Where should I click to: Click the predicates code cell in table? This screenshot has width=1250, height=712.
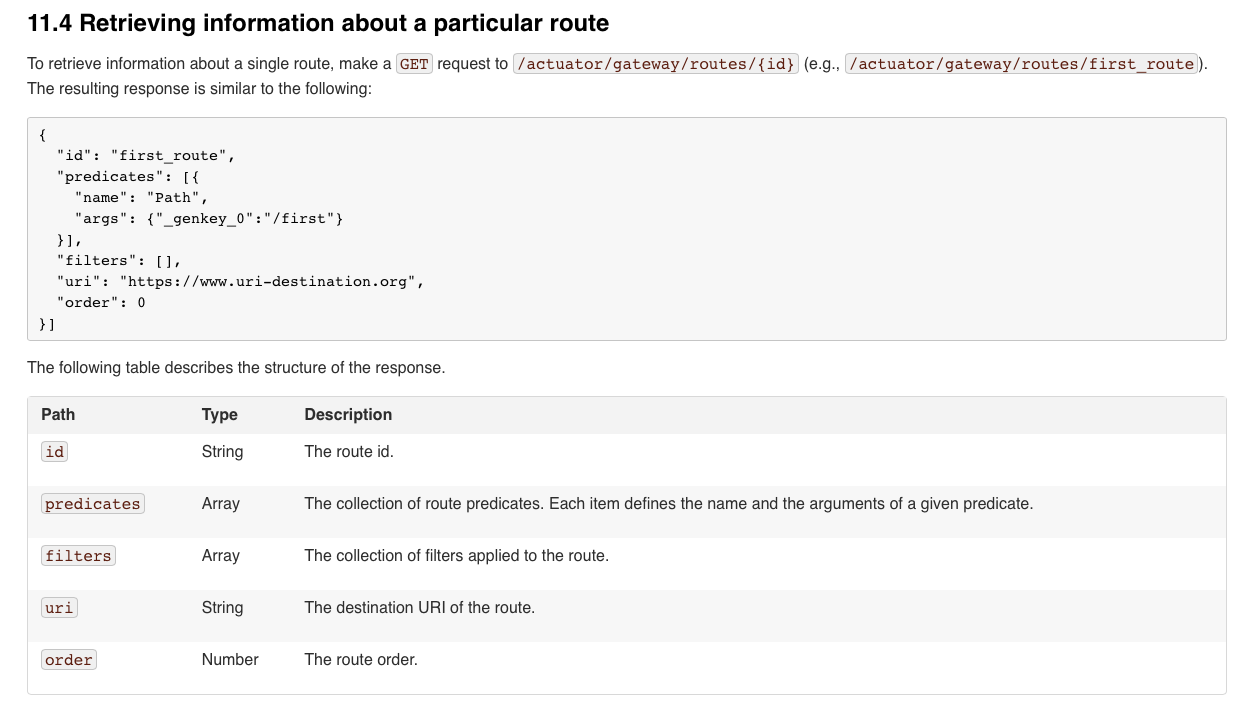[93, 504]
